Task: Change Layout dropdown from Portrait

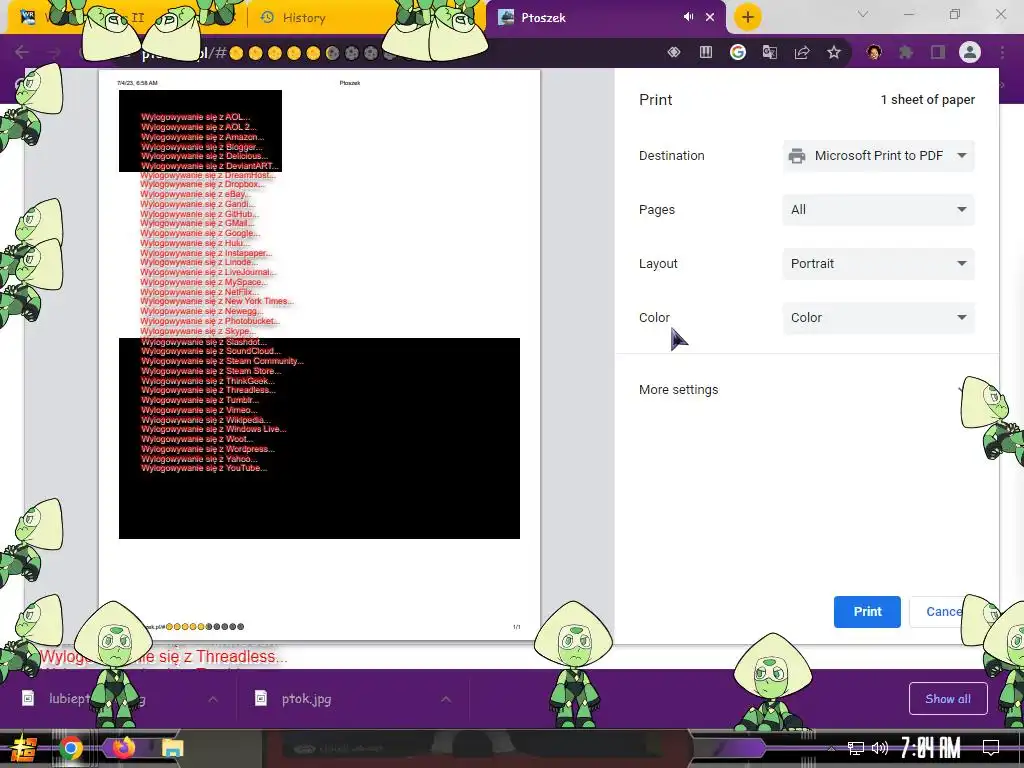Action: [878, 264]
